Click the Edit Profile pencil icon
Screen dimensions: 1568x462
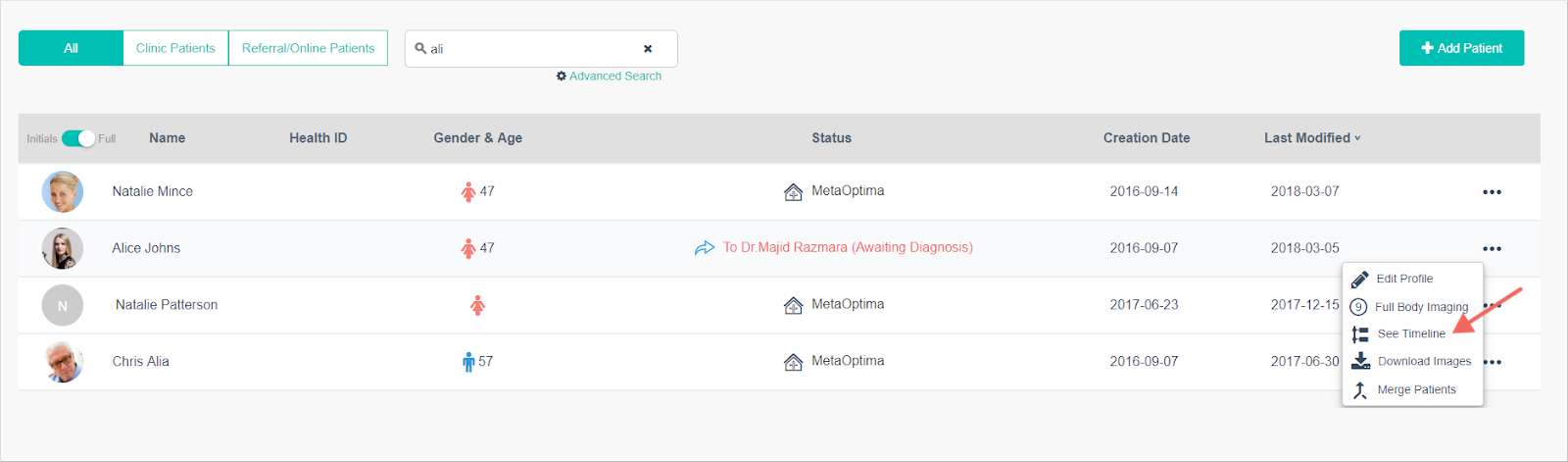pyautogui.click(x=1360, y=280)
